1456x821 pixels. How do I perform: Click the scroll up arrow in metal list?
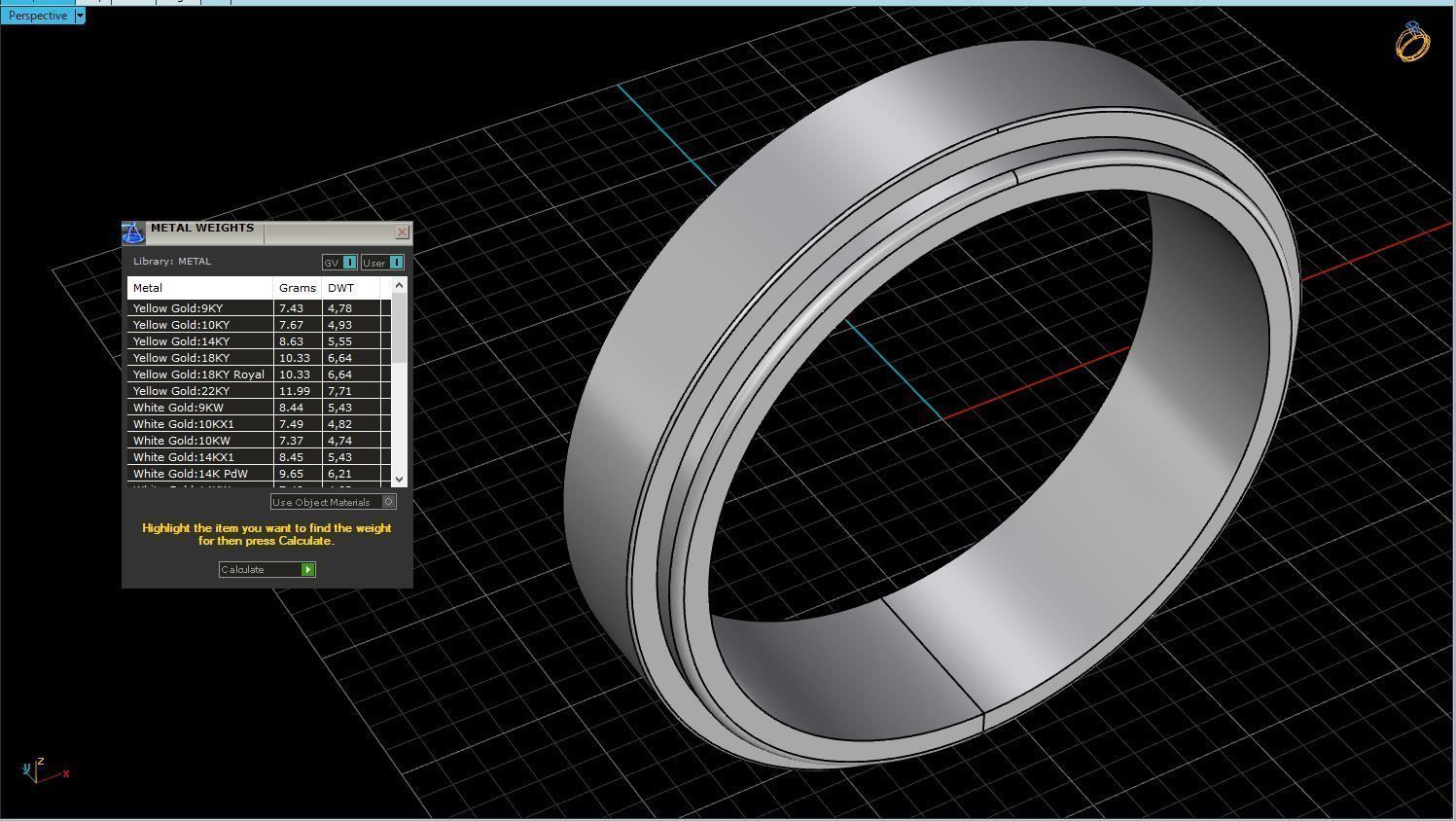click(x=399, y=285)
